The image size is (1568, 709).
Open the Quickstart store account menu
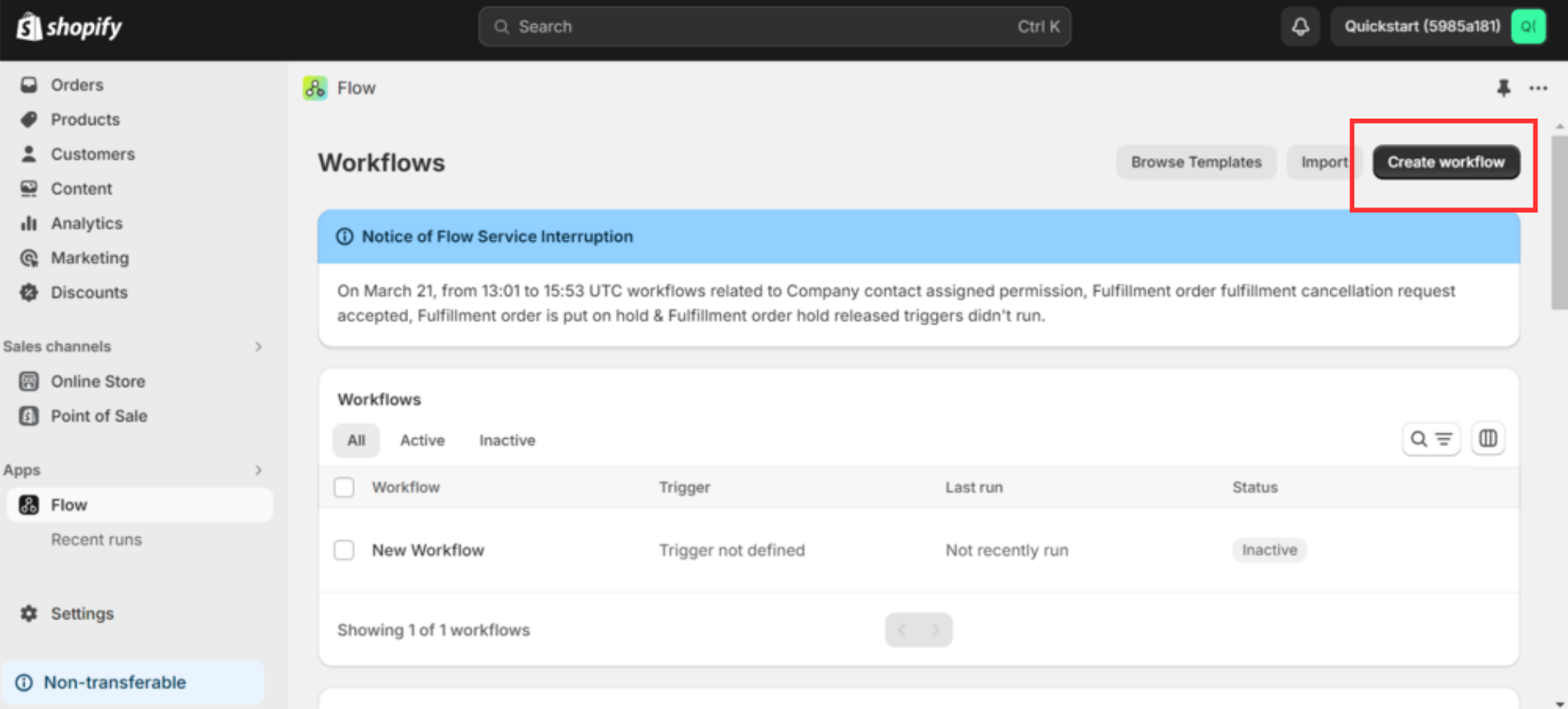[x=1438, y=26]
